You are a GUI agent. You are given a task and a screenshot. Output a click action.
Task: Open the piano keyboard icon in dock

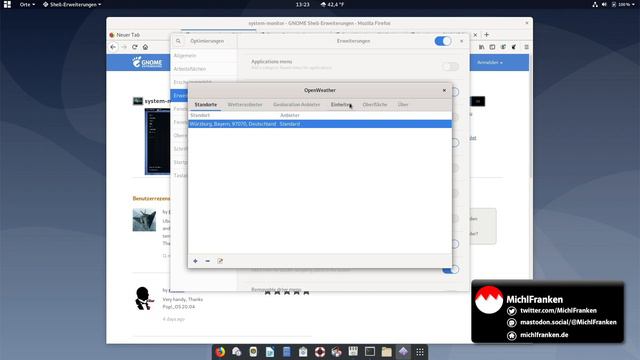pos(353,351)
